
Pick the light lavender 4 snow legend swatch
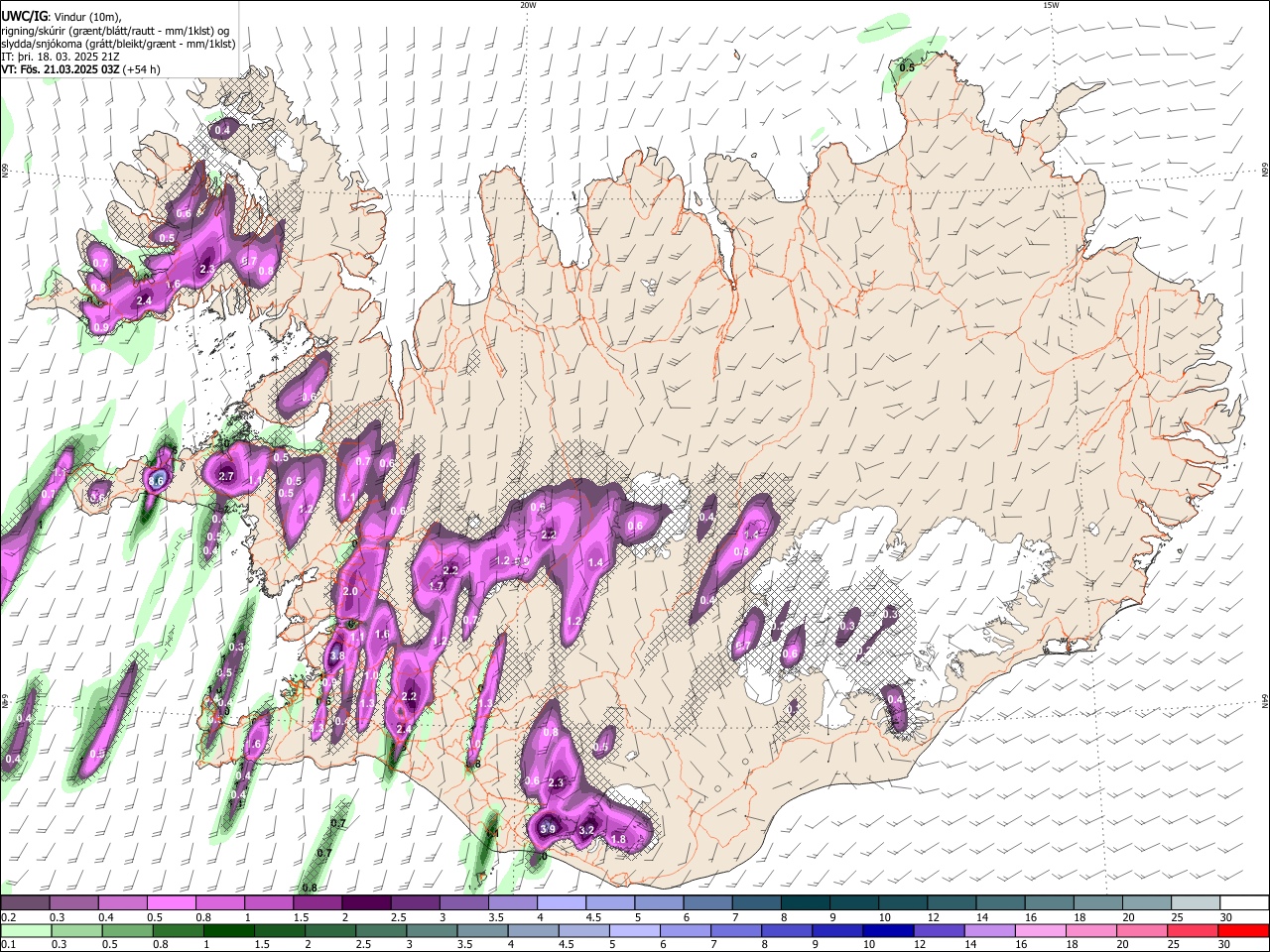[x=561, y=902]
